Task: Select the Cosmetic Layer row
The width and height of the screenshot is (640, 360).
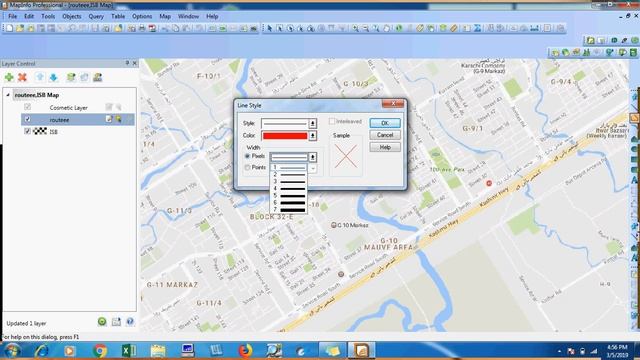Action: 78,107
